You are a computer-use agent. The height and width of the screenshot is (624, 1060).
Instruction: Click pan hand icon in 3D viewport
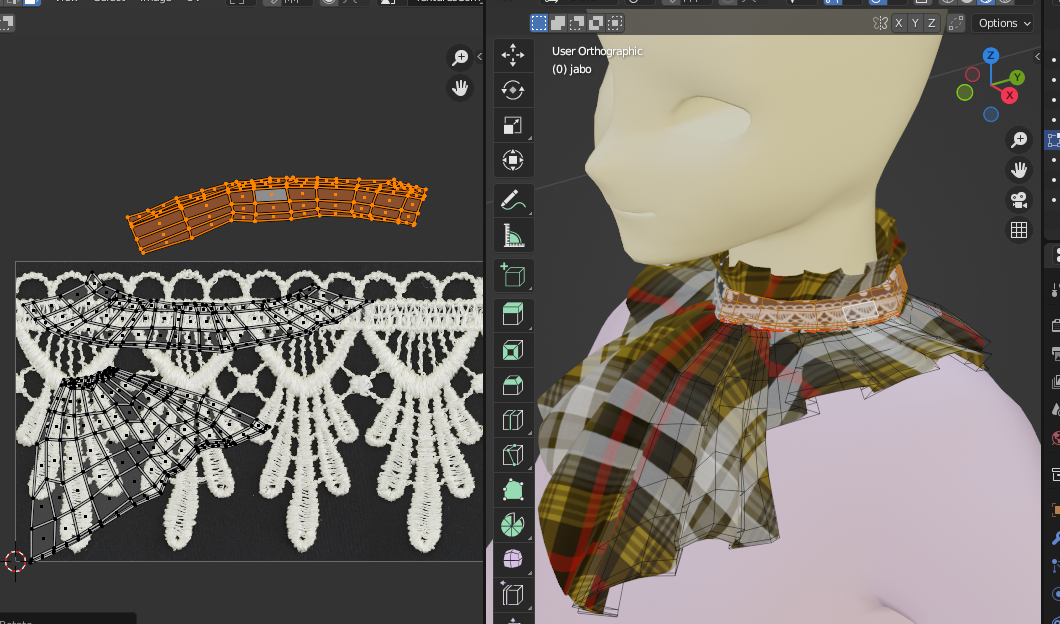1019,170
